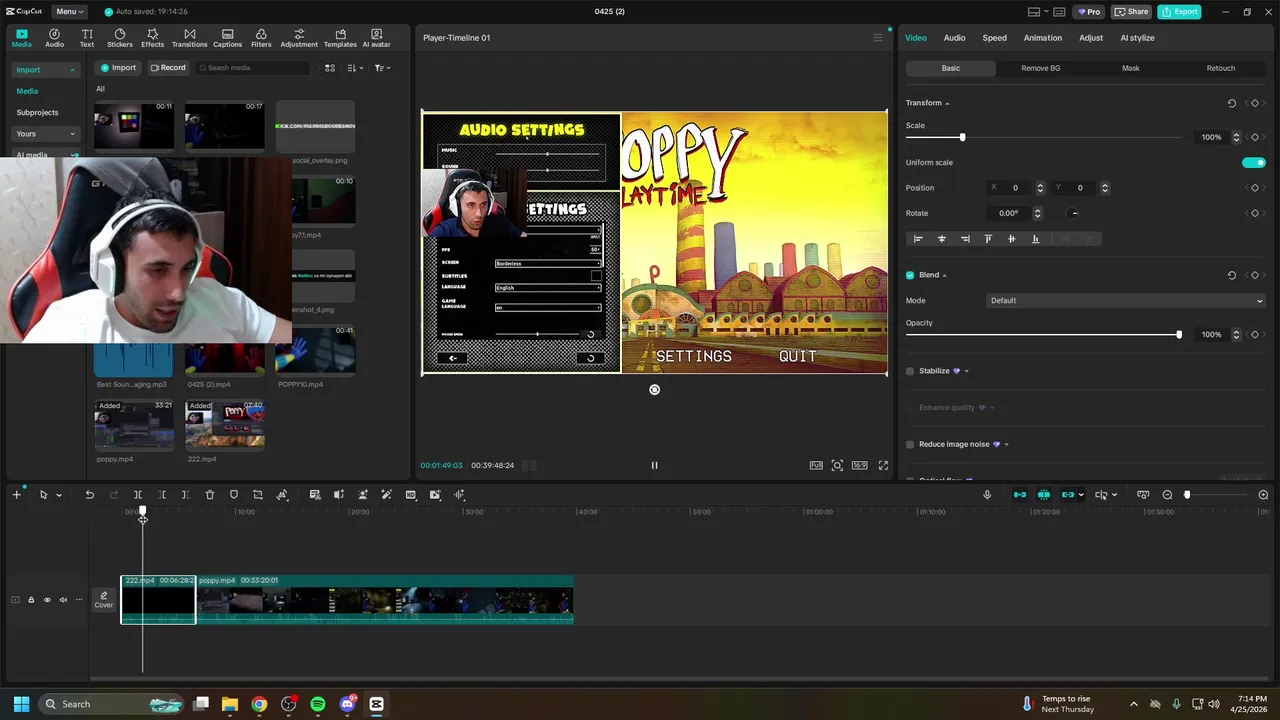Select the Mask sub-tab
This screenshot has height=720, width=1280.
pos(1130,68)
